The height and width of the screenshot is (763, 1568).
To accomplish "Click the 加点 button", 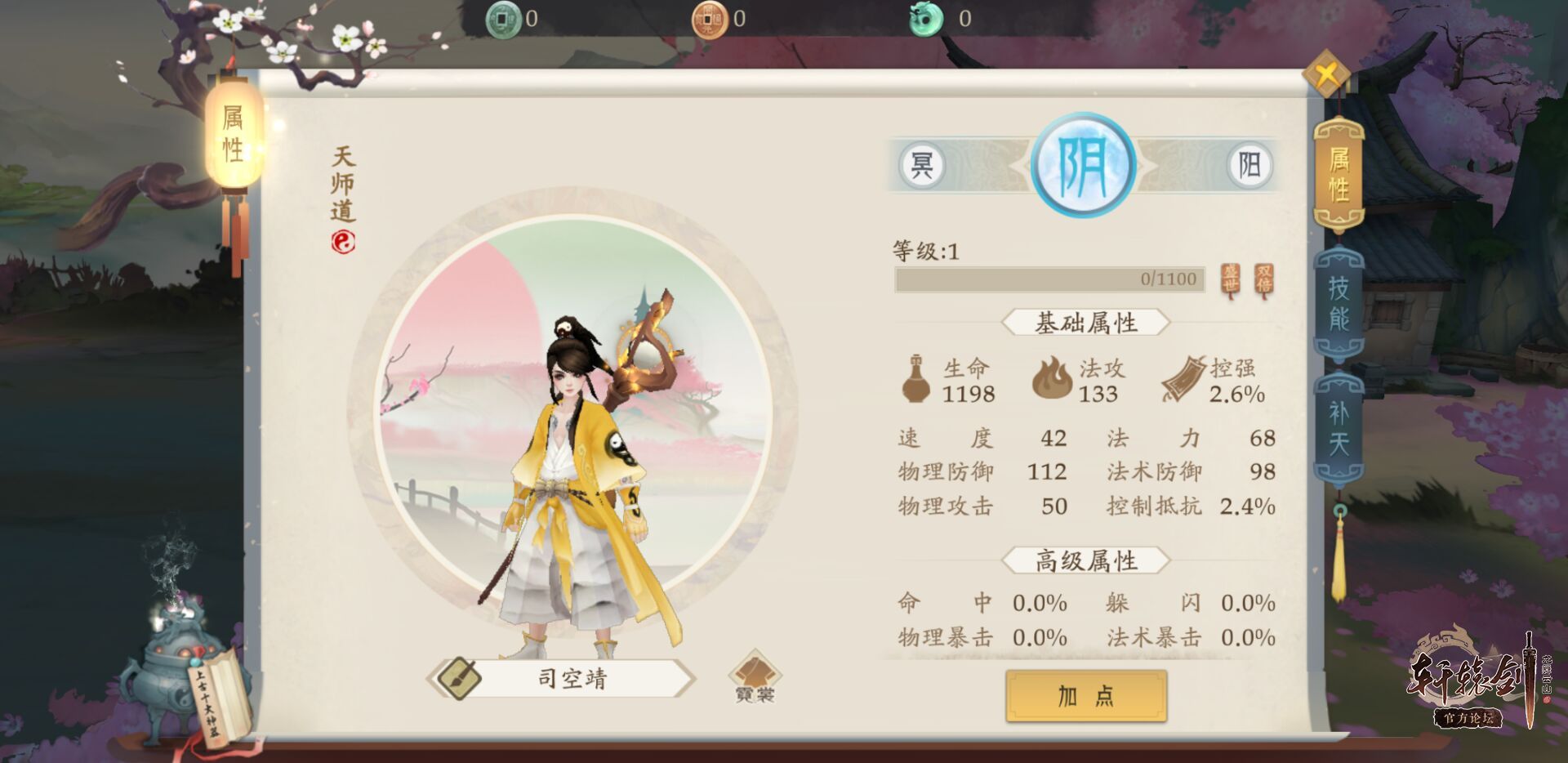I will (x=1085, y=696).
